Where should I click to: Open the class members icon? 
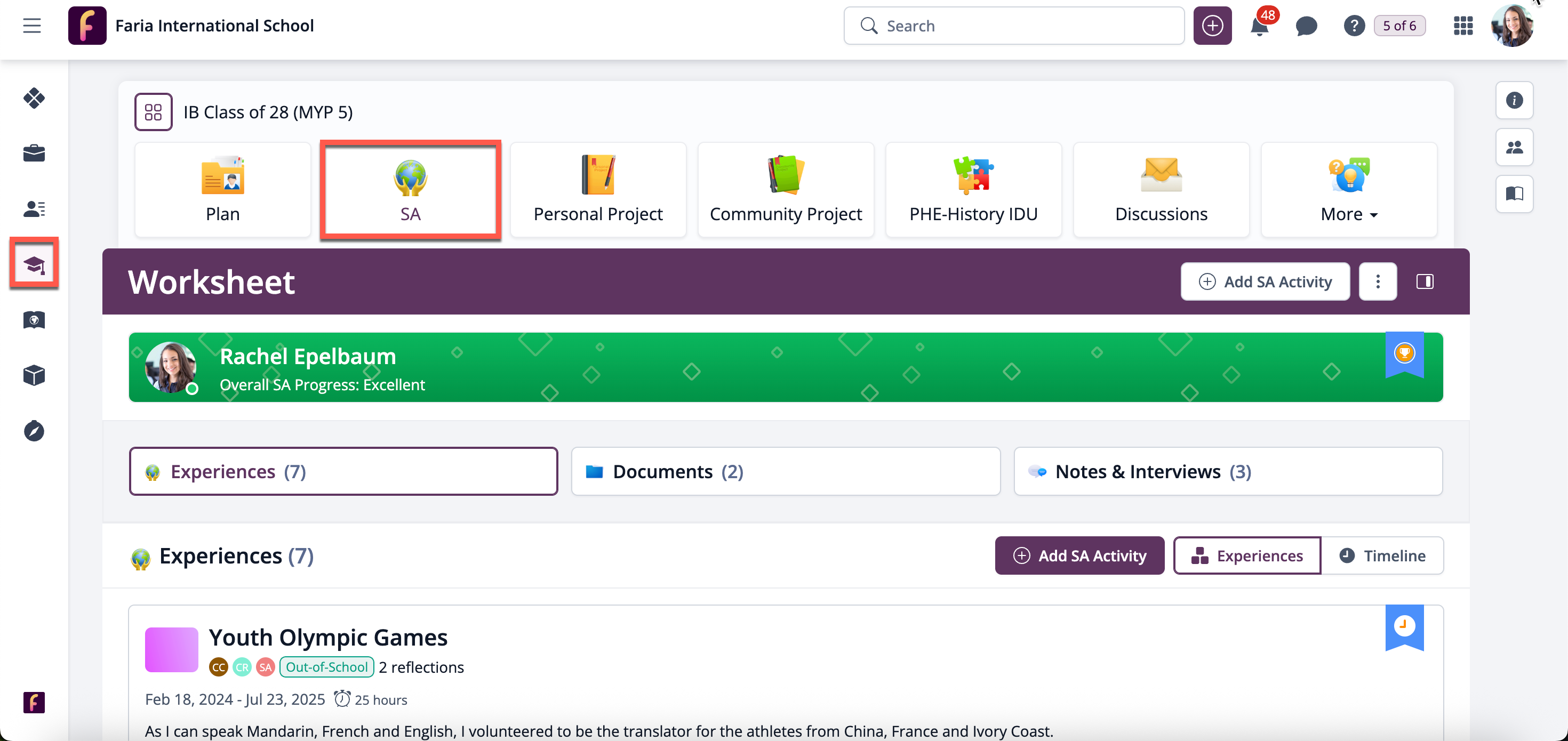(x=1514, y=147)
